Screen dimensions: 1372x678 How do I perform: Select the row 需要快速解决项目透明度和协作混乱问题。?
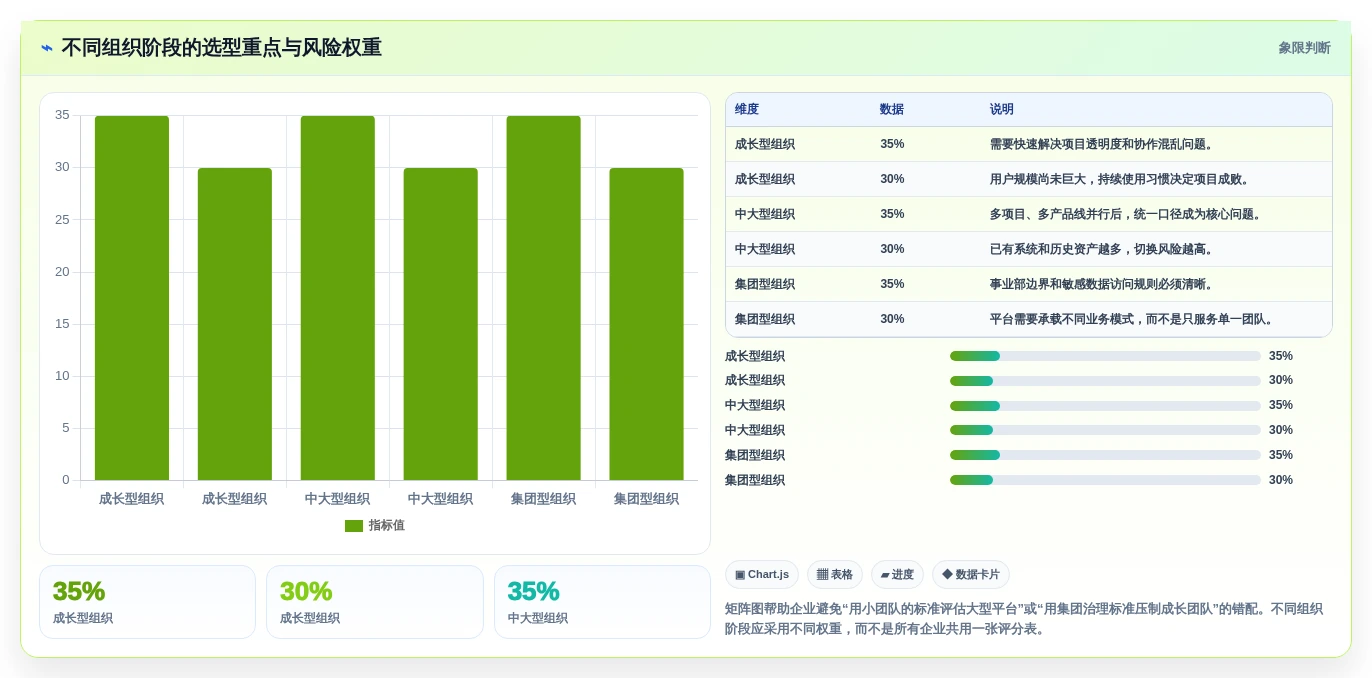point(1029,144)
